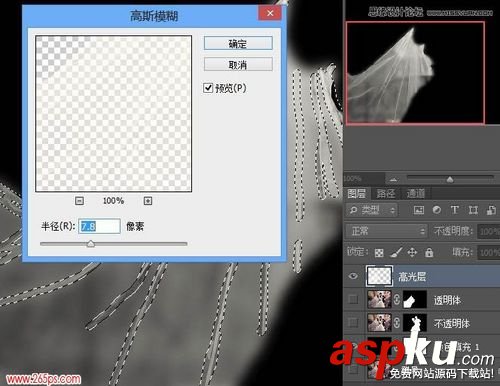The image size is (500, 386).
Task: Zoom out the blur preview with minus icon
Action: pyautogui.click(x=79, y=201)
